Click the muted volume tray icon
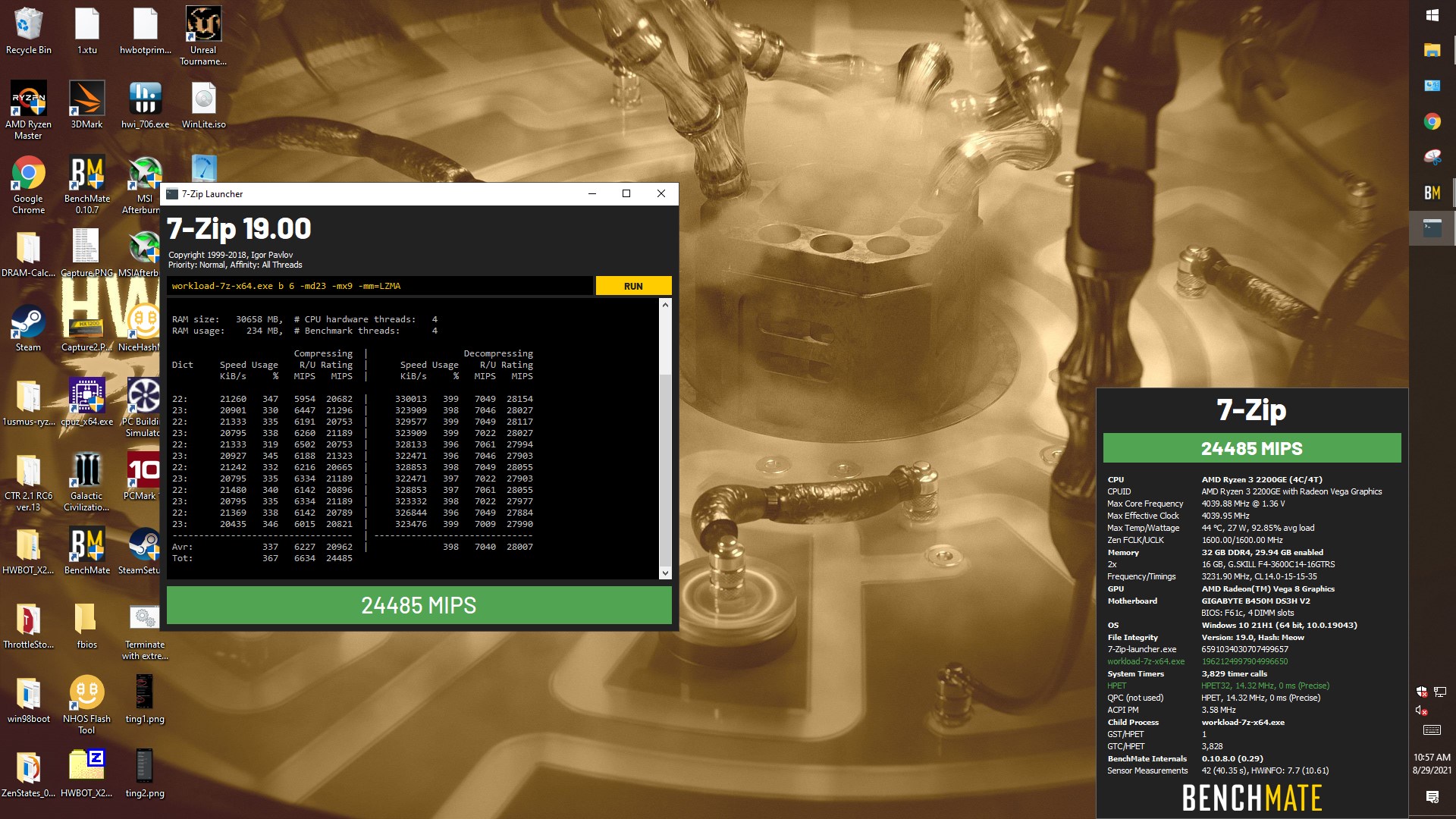The width and height of the screenshot is (1456, 819). click(x=1421, y=711)
